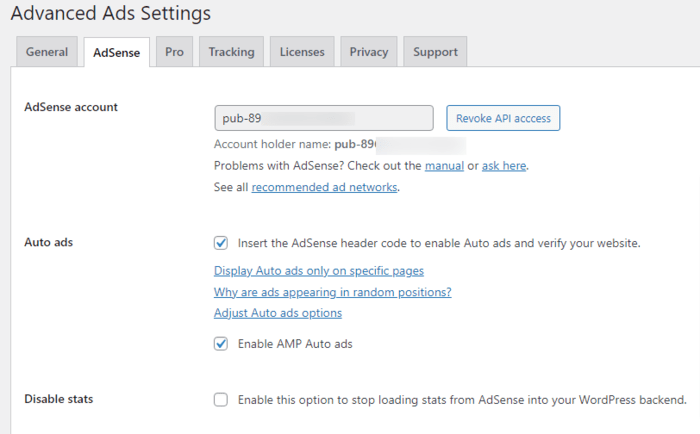The height and width of the screenshot is (434, 700).
Task: Click the 'Advanced Ads Settings' page heading
Action: (x=111, y=13)
